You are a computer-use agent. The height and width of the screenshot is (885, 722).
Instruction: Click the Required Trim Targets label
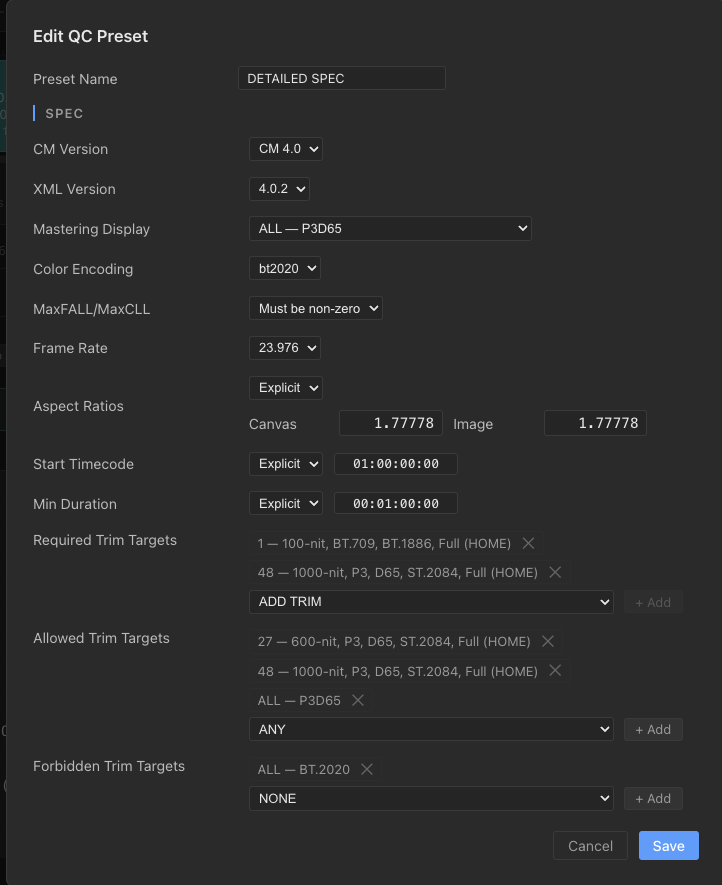pos(105,540)
